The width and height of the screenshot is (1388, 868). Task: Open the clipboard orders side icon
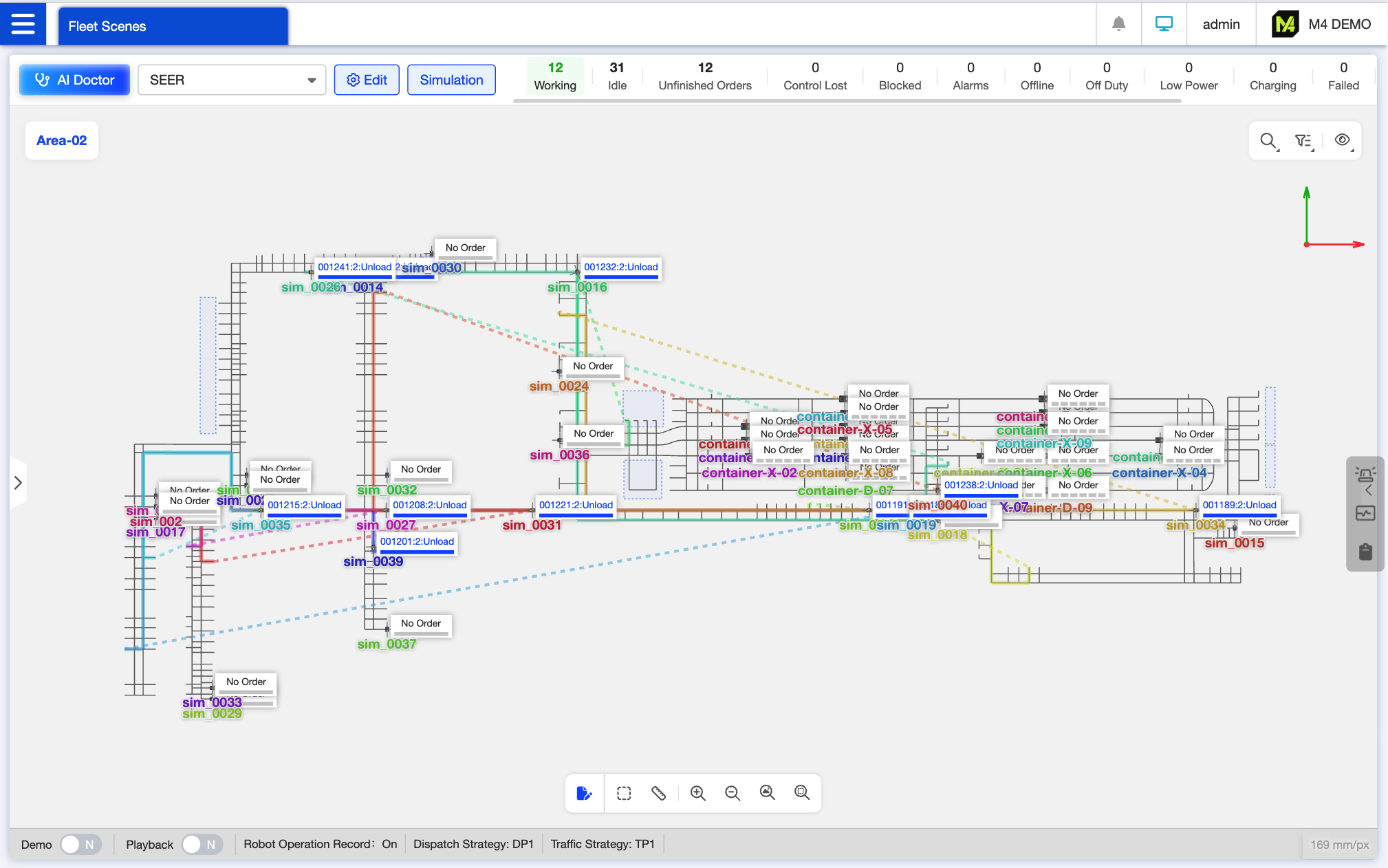tap(1365, 552)
